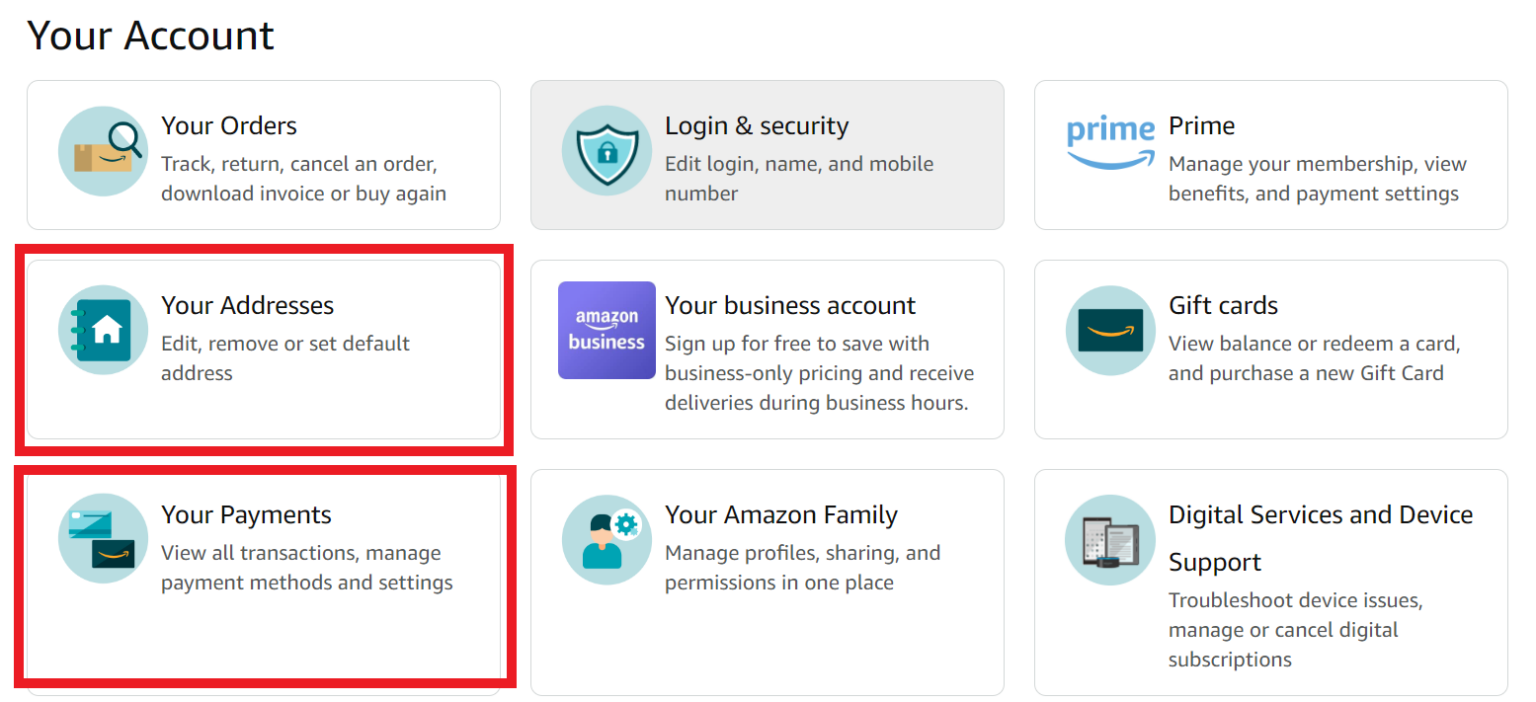Click the Prime smile logo

click(1109, 140)
